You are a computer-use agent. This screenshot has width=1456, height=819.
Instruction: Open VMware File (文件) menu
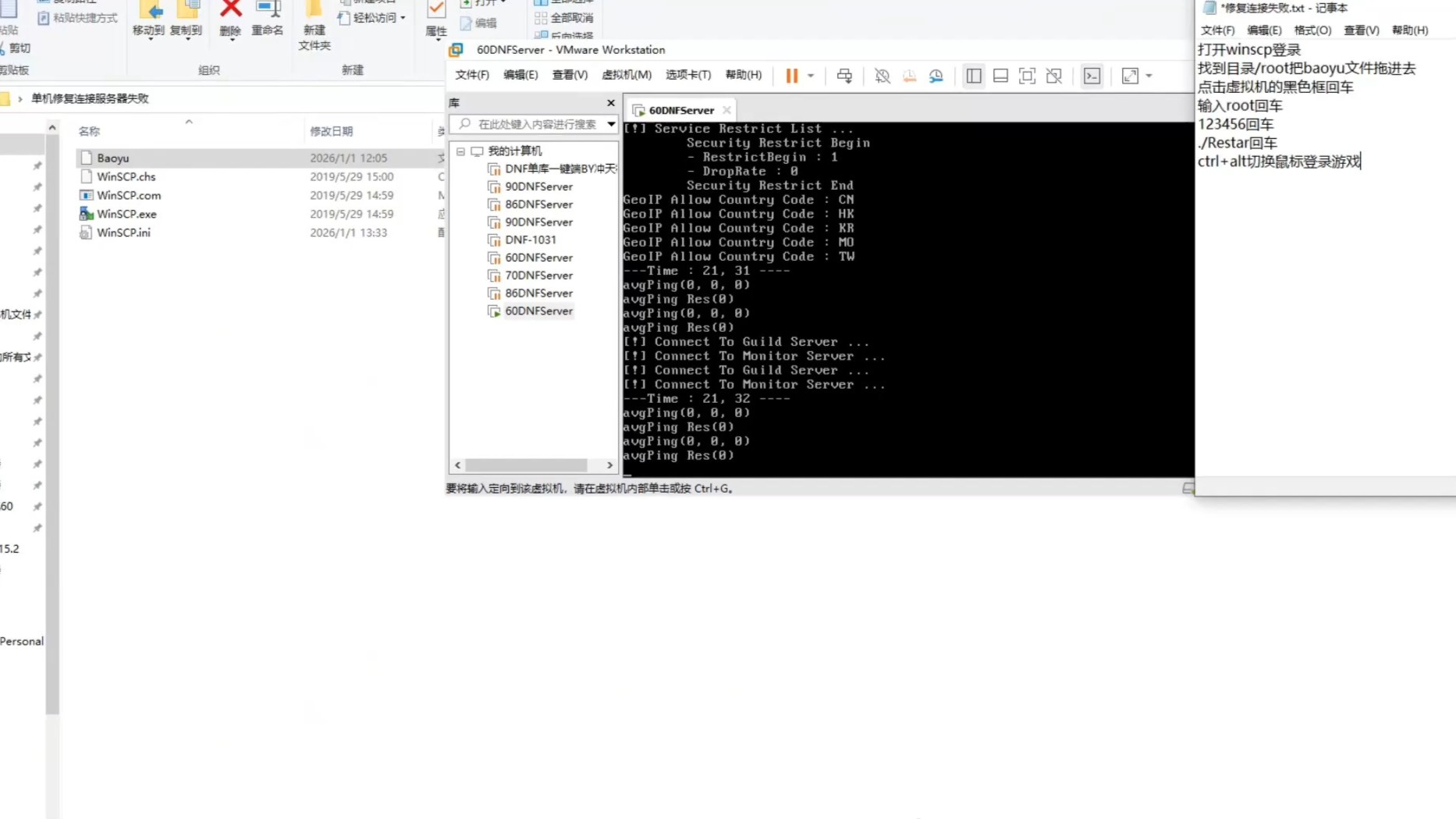472,75
